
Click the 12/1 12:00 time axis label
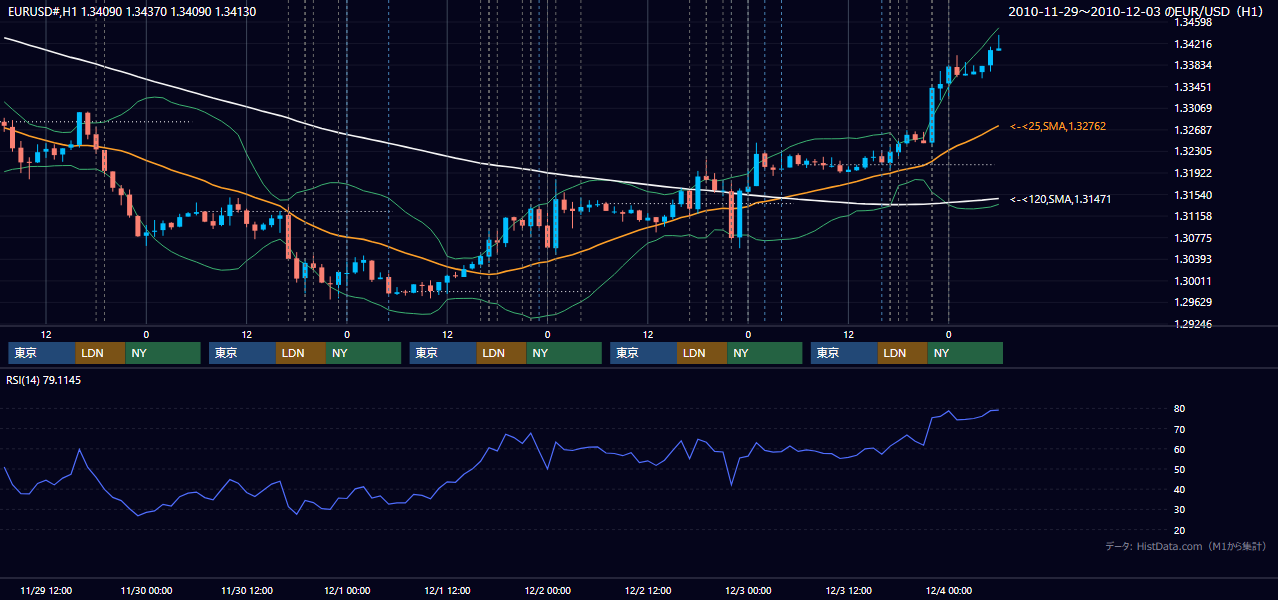(x=447, y=590)
